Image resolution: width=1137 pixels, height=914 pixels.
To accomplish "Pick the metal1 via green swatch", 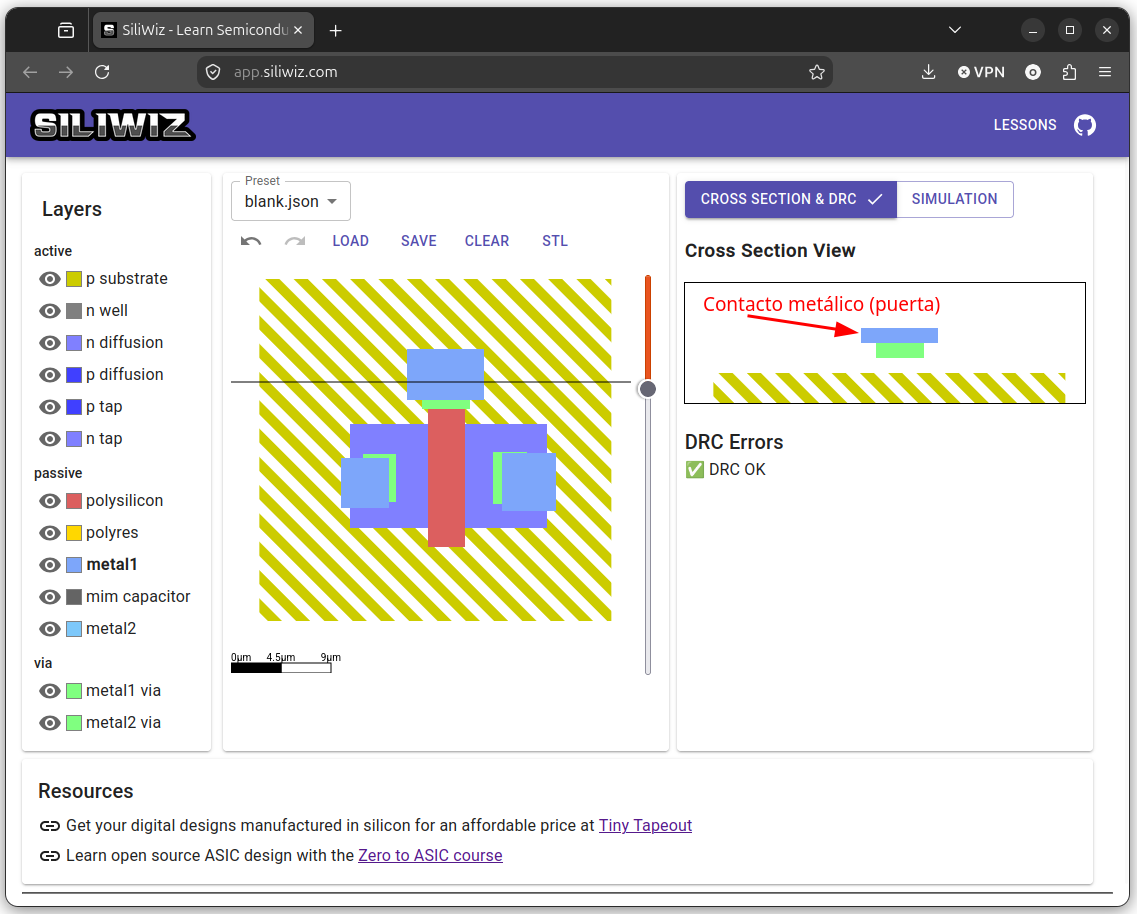I will click(x=74, y=691).
